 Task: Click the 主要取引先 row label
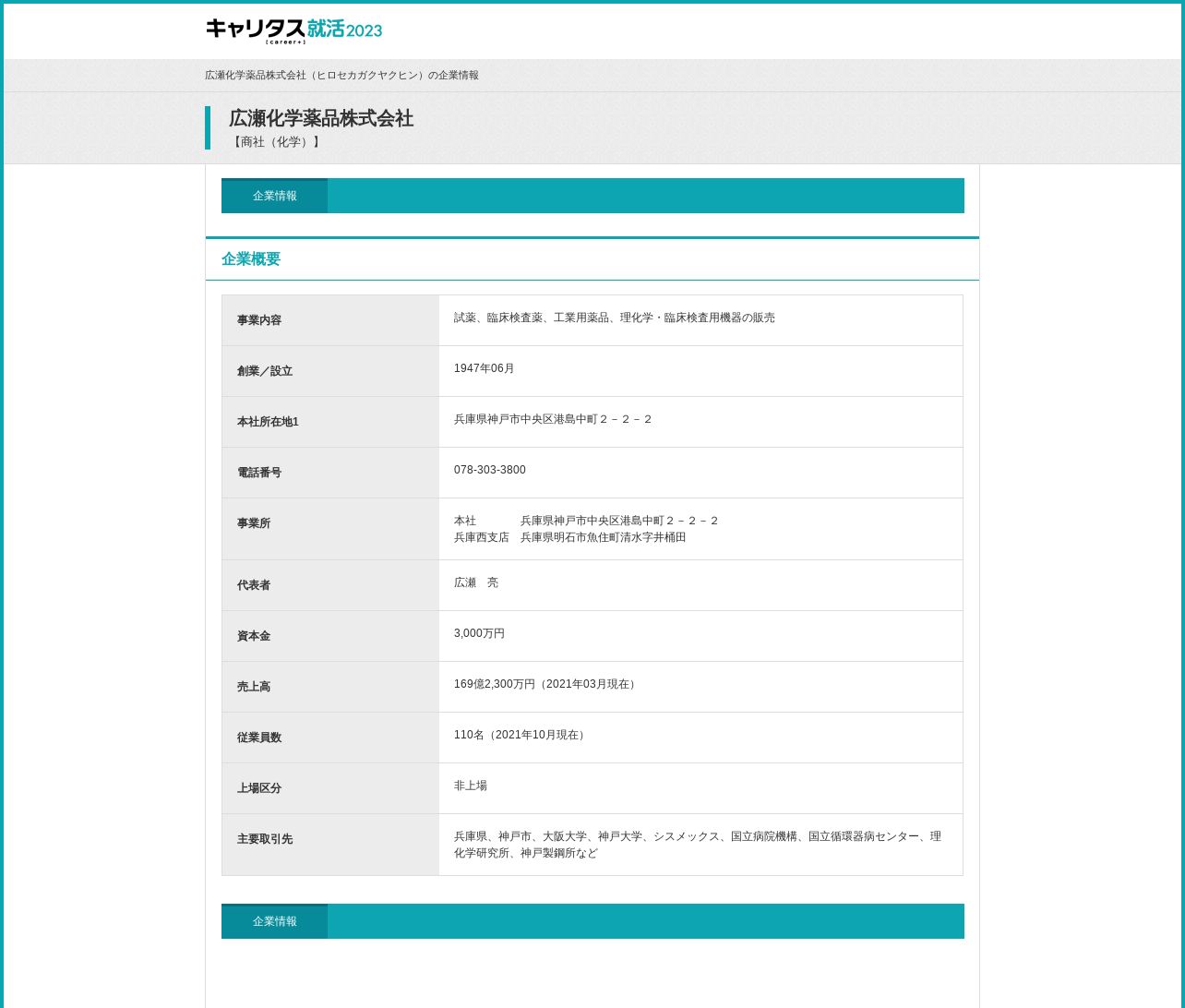point(265,839)
